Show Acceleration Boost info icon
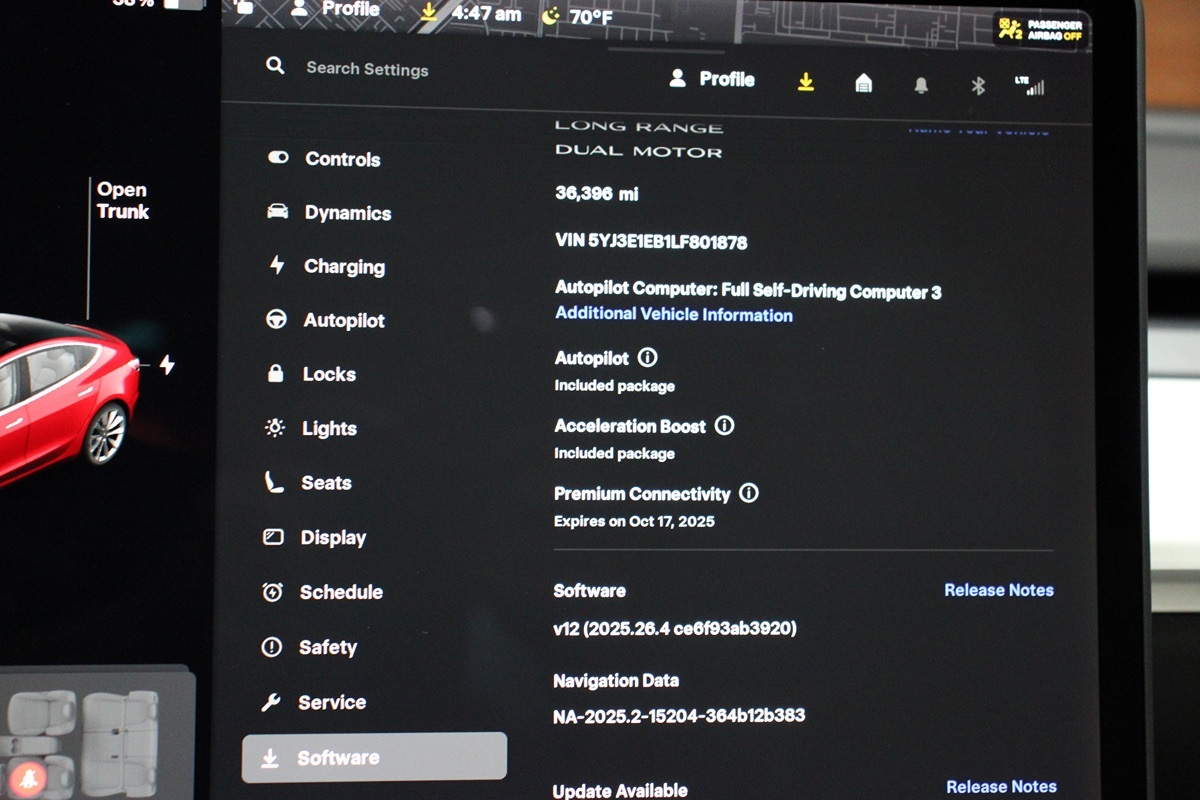 (x=725, y=426)
